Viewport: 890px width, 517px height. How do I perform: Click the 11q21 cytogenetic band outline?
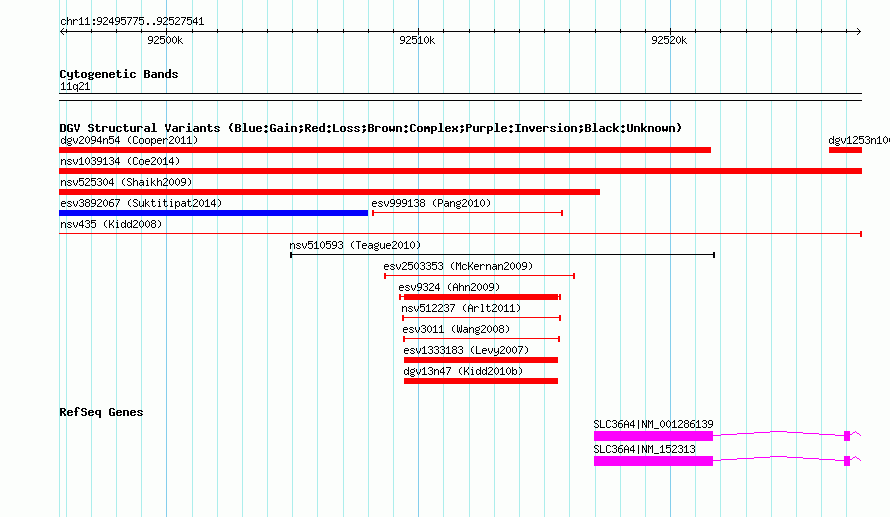[x=460, y=97]
